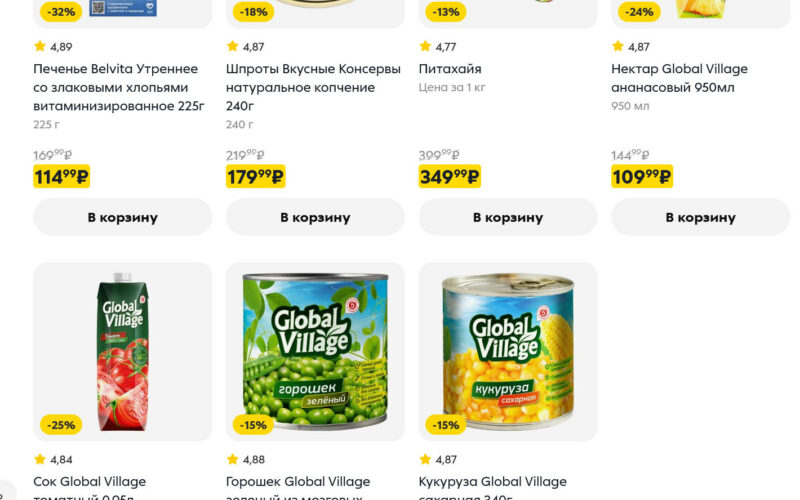Click the star icon next to Питахайя's rating
The width and height of the screenshot is (800, 500).
click(x=425, y=46)
